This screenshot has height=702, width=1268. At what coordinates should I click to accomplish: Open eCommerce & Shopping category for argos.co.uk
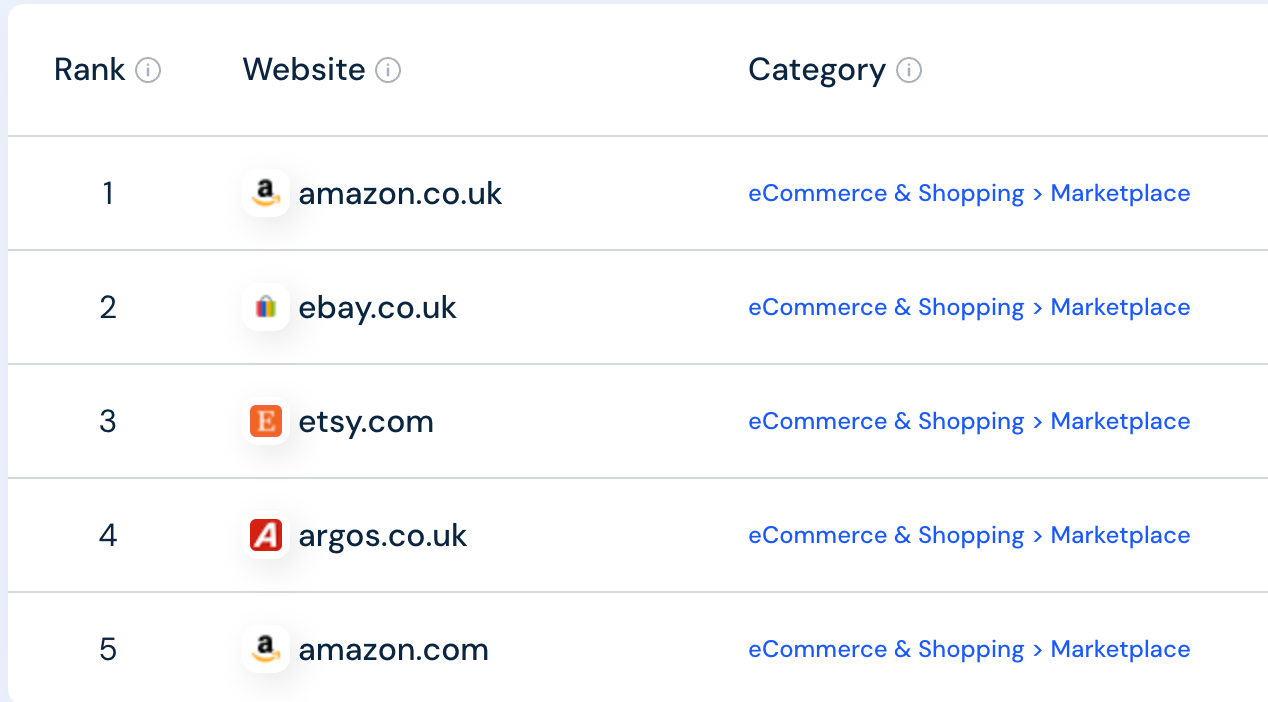(886, 535)
